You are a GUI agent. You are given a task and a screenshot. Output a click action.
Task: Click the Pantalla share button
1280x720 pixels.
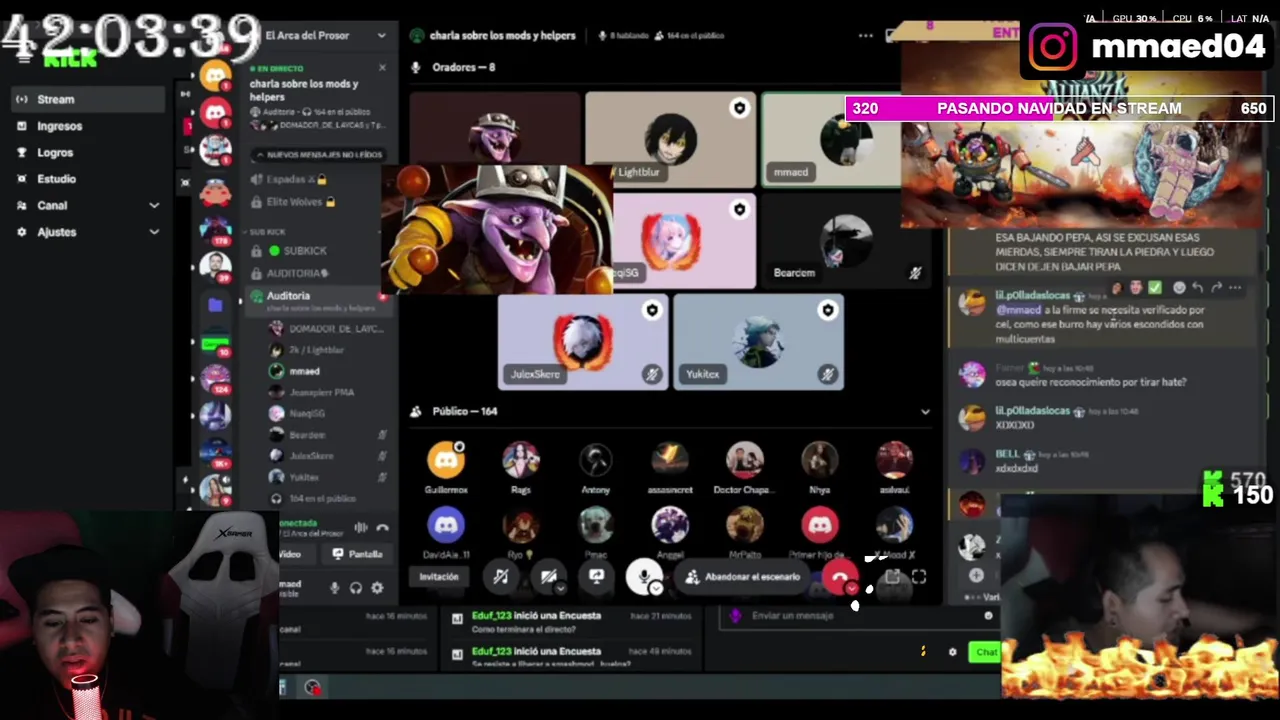[358, 554]
